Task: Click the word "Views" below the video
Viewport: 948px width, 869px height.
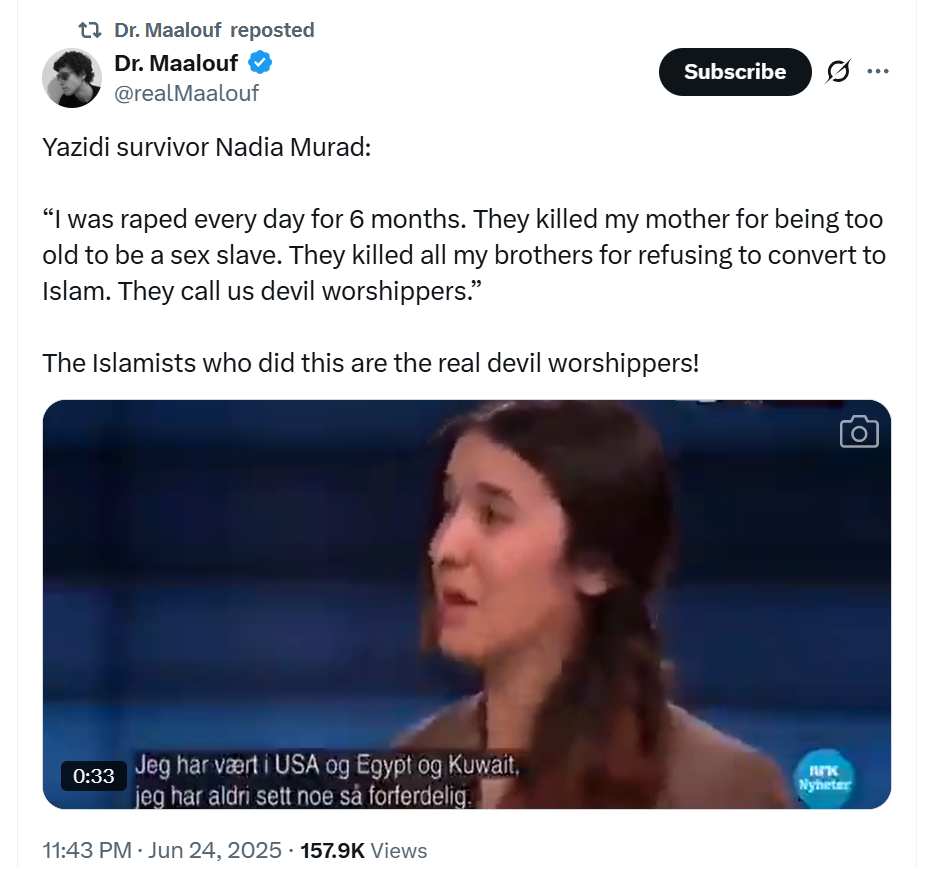Action: (398, 851)
